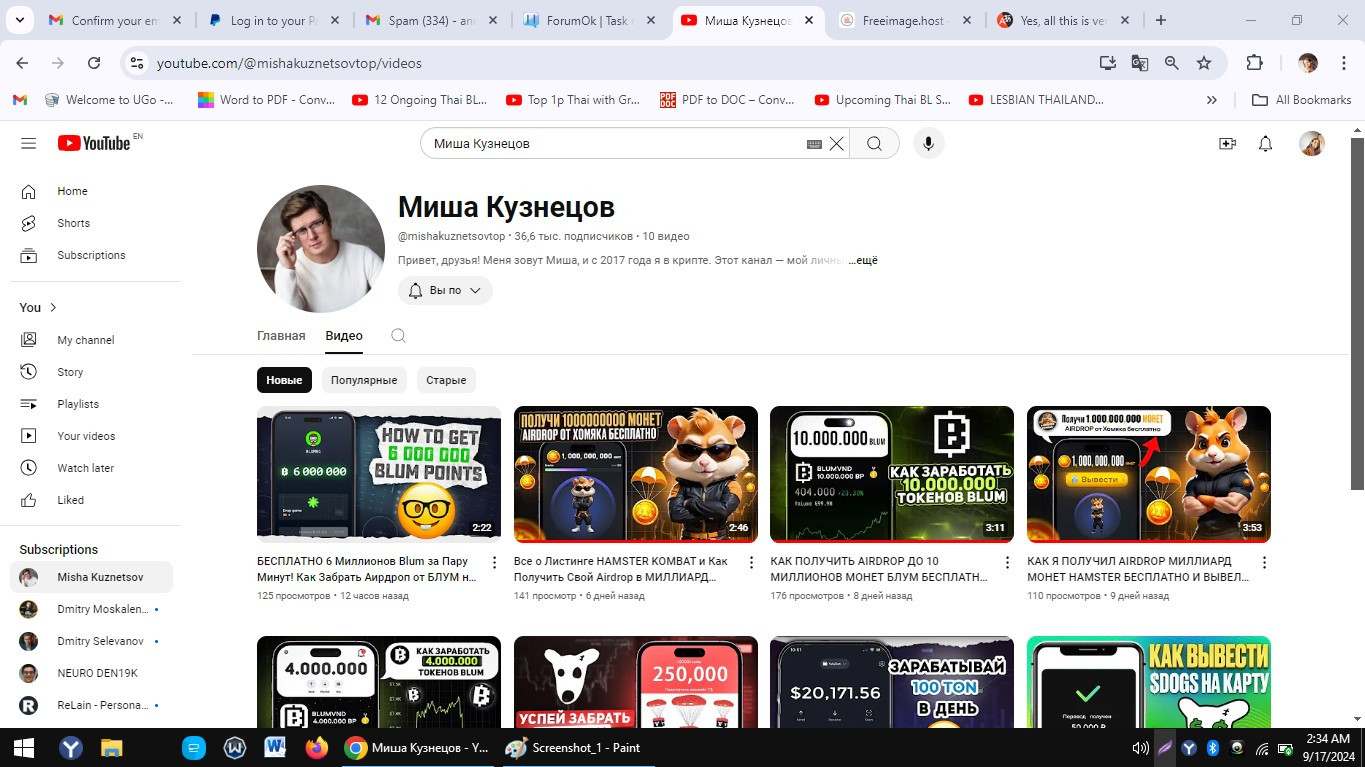Open more options for the Blum Points video

tap(494, 563)
